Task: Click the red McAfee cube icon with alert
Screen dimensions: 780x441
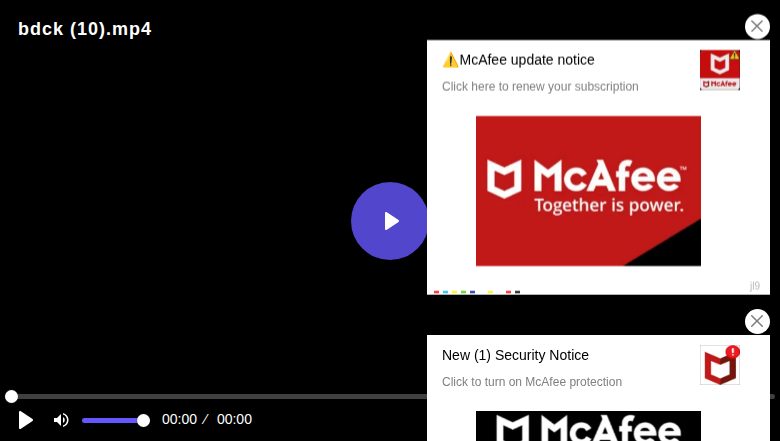Action: [x=719, y=365]
